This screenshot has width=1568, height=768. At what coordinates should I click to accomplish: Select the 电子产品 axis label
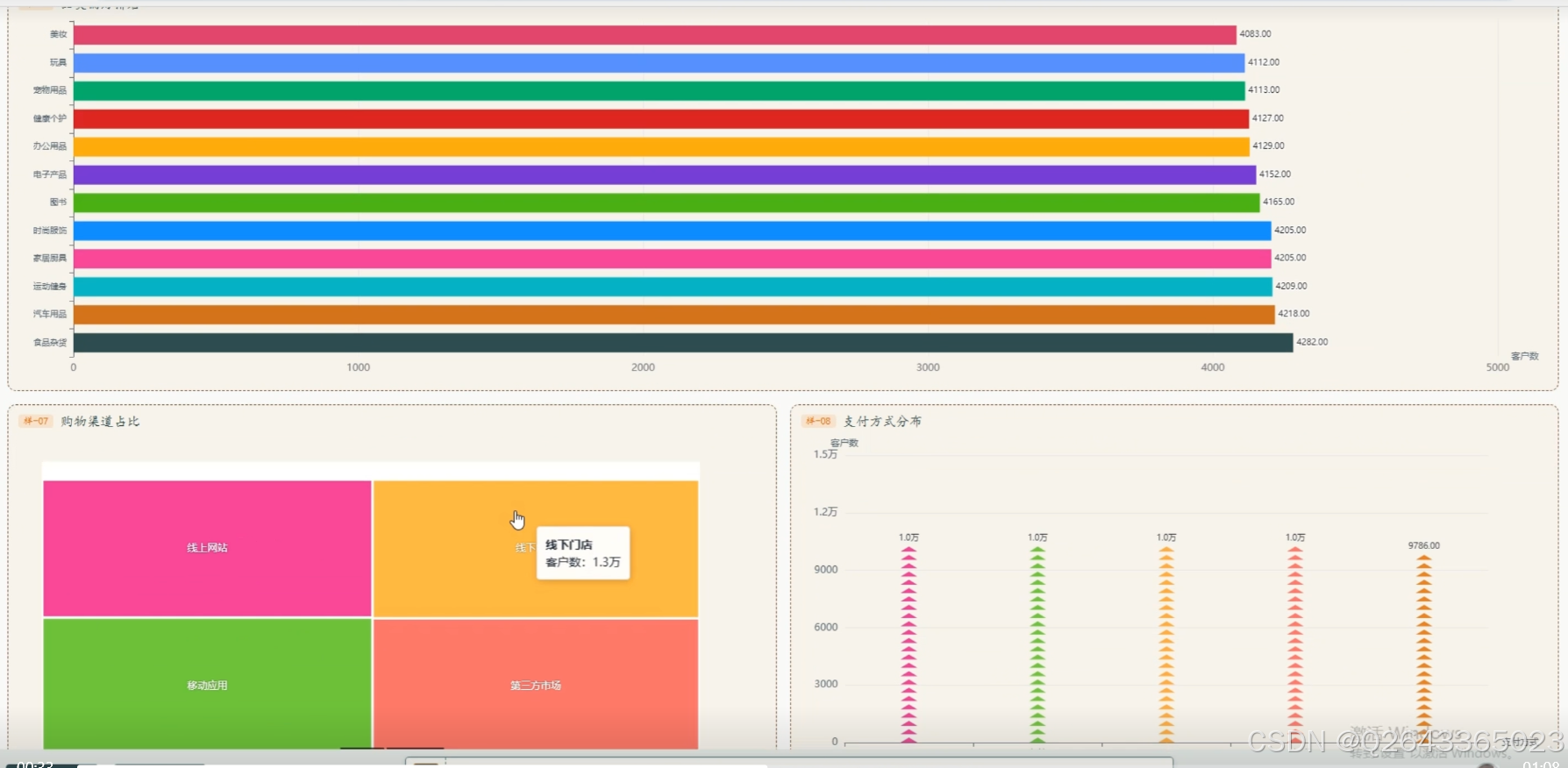pyautogui.click(x=50, y=174)
